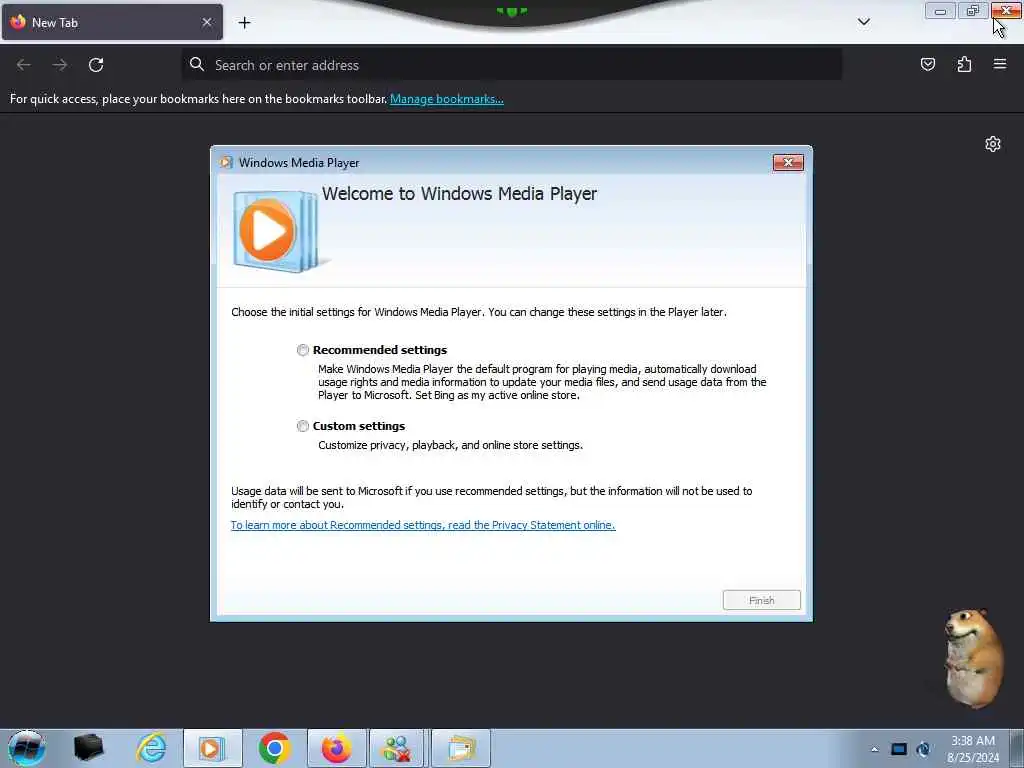This screenshot has height=768, width=1024.
Task: Click the Show desktop strip at the taskbar end
Action: [1016, 748]
